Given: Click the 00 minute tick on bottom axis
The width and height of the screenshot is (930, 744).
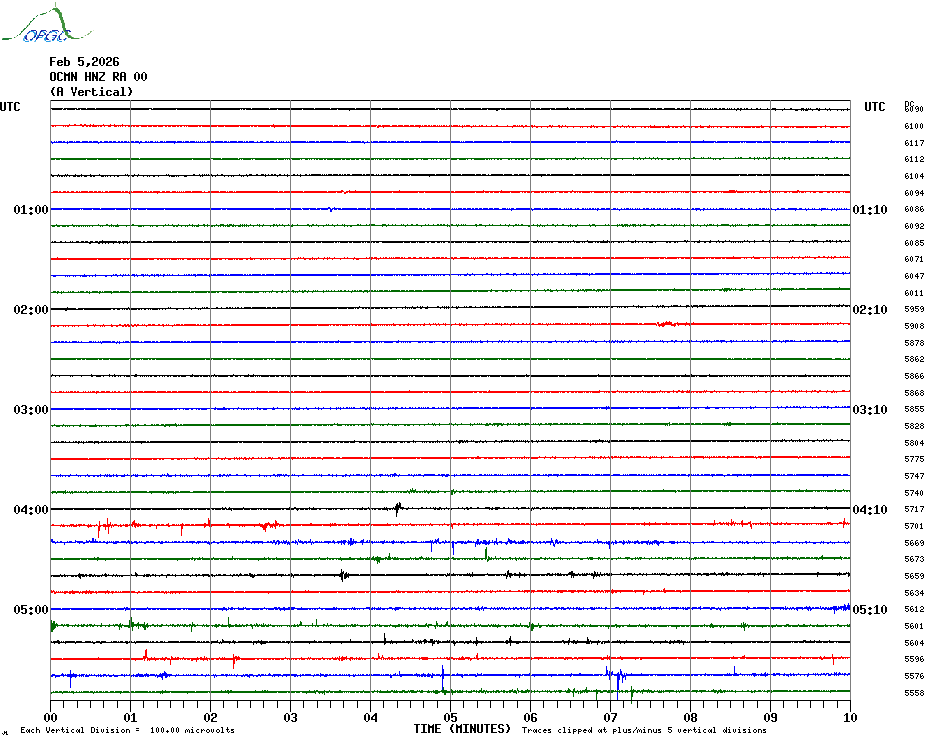Looking at the screenshot, I should (x=51, y=717).
